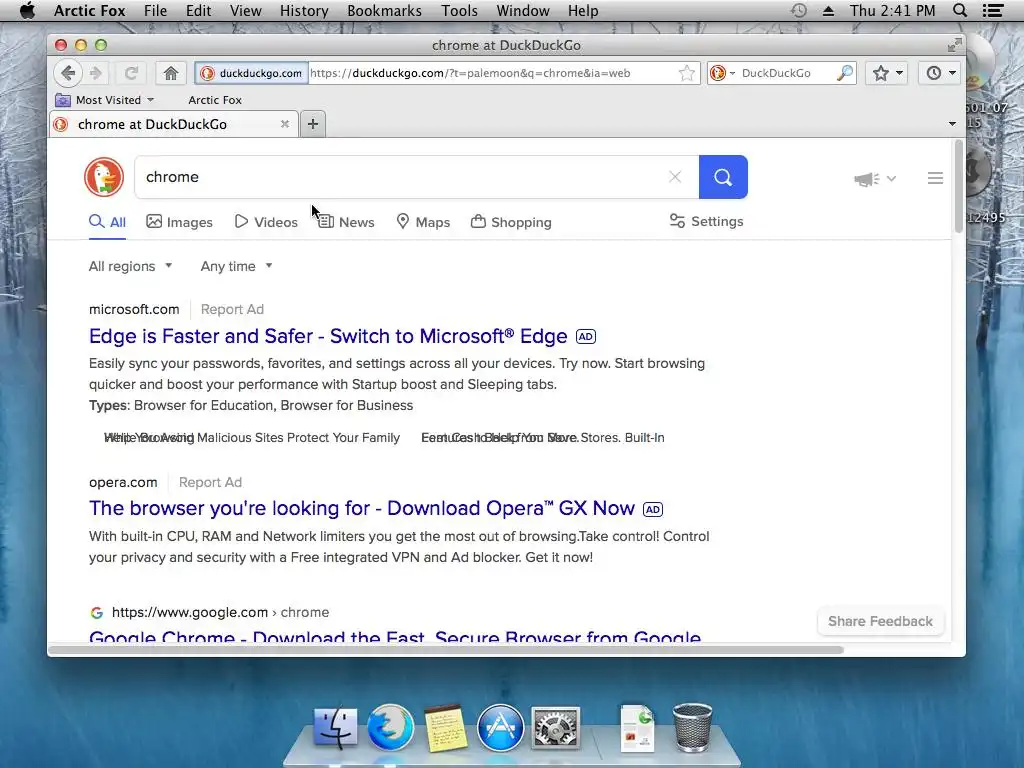Open the Trash in the dock
The width and height of the screenshot is (1024, 768).
pos(692,728)
